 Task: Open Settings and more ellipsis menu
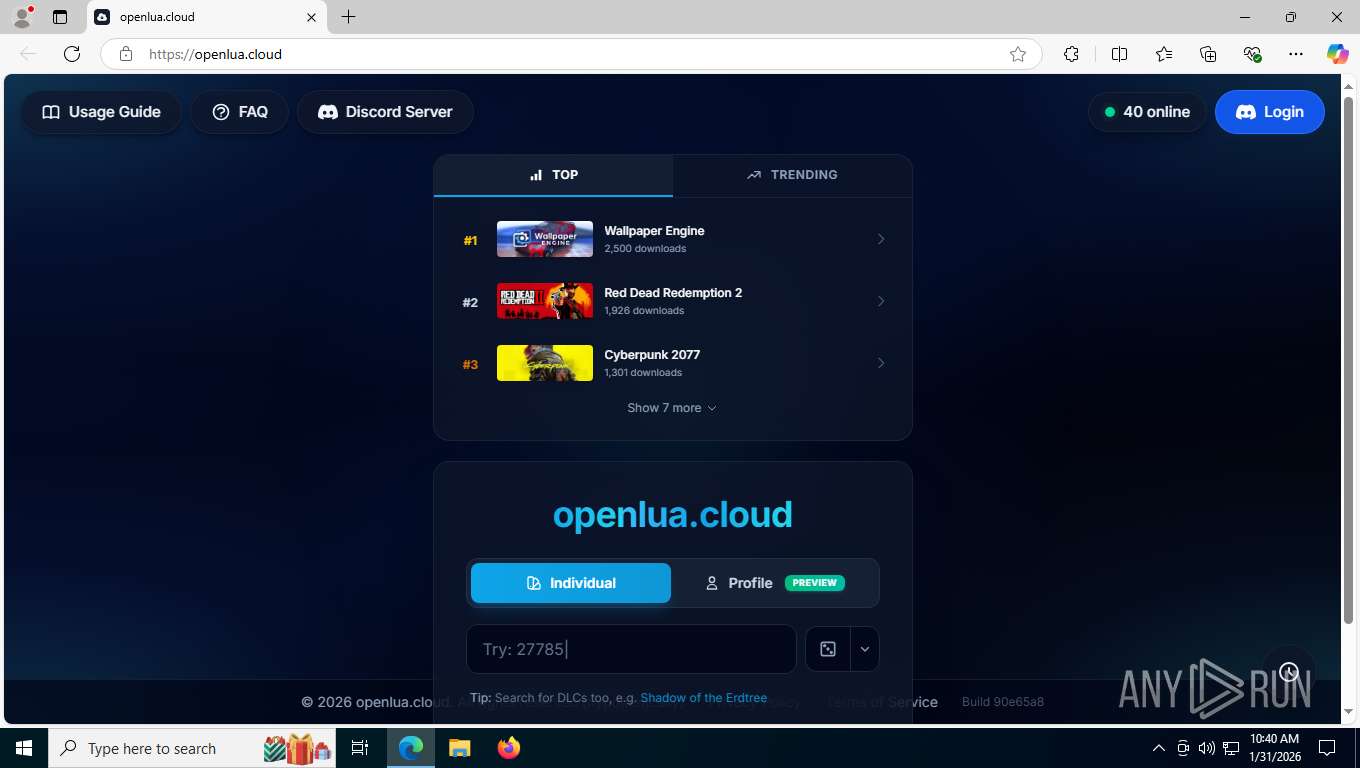click(x=1296, y=54)
